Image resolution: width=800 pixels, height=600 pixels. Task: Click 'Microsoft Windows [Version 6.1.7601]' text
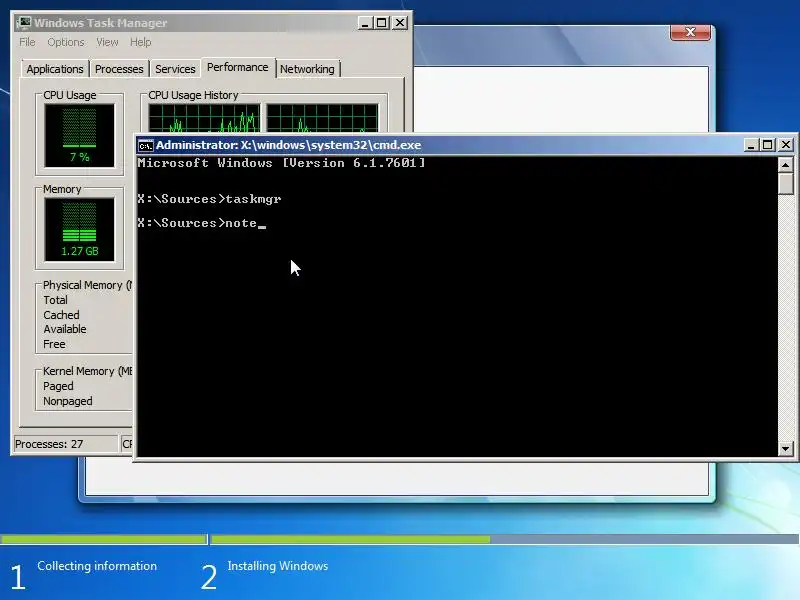(281, 163)
